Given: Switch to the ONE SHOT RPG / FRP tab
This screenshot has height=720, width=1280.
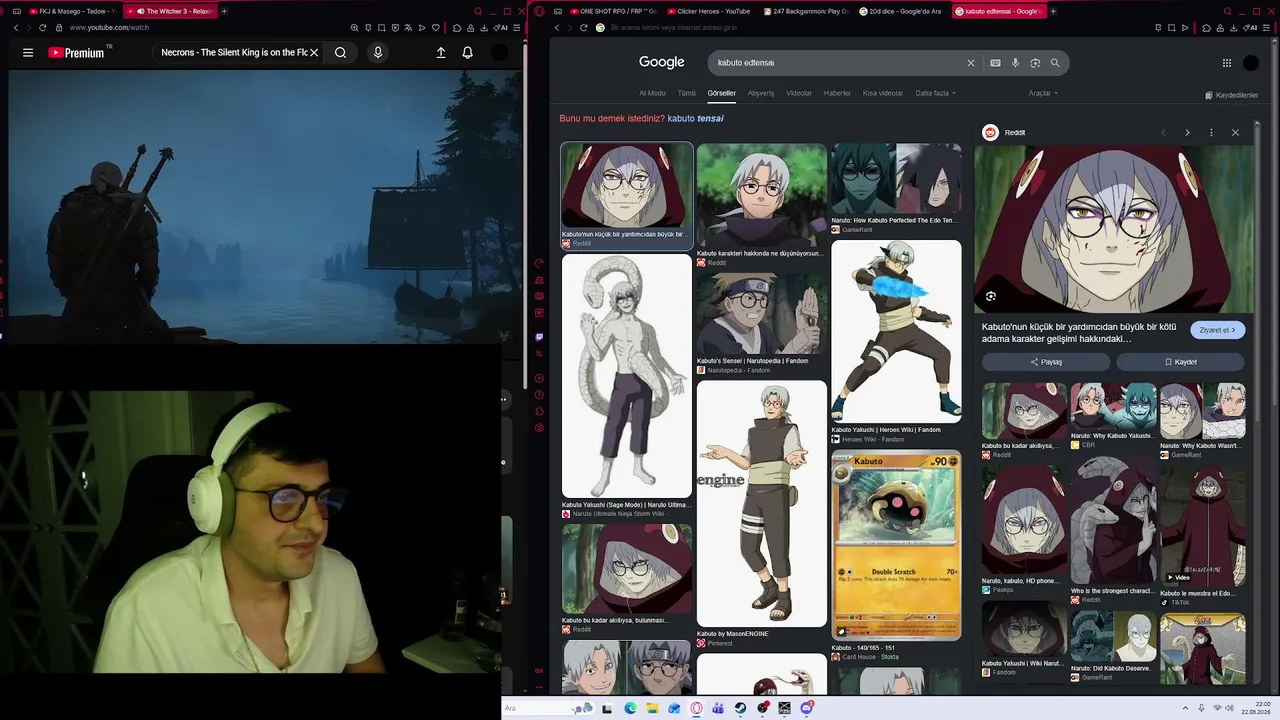Looking at the screenshot, I should [x=612, y=11].
